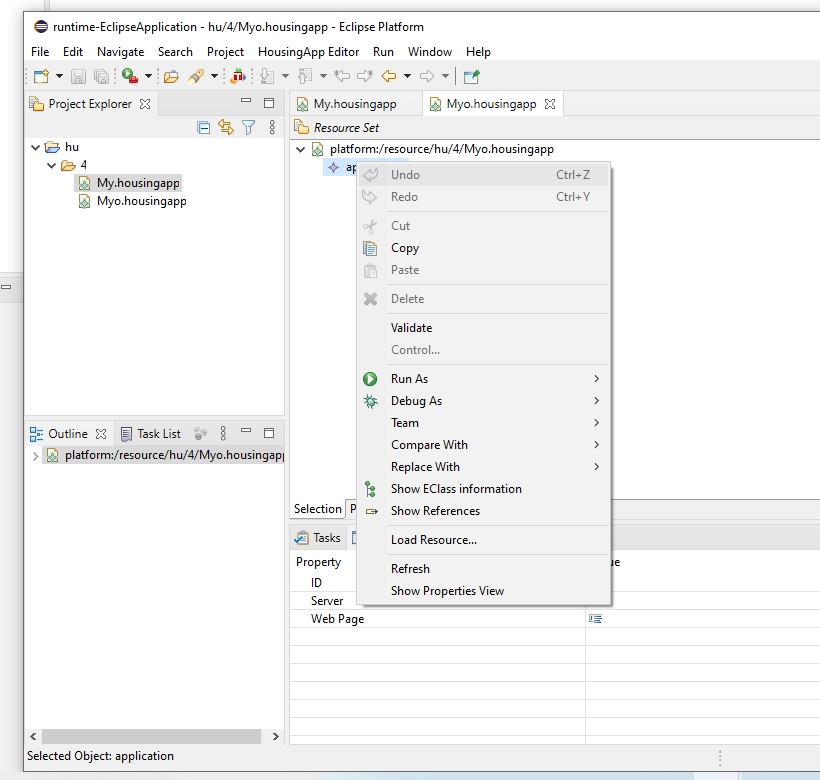Viewport: 820px width, 780px height.
Task: Switch to the Task List tab
Action: pyautogui.click(x=151, y=434)
